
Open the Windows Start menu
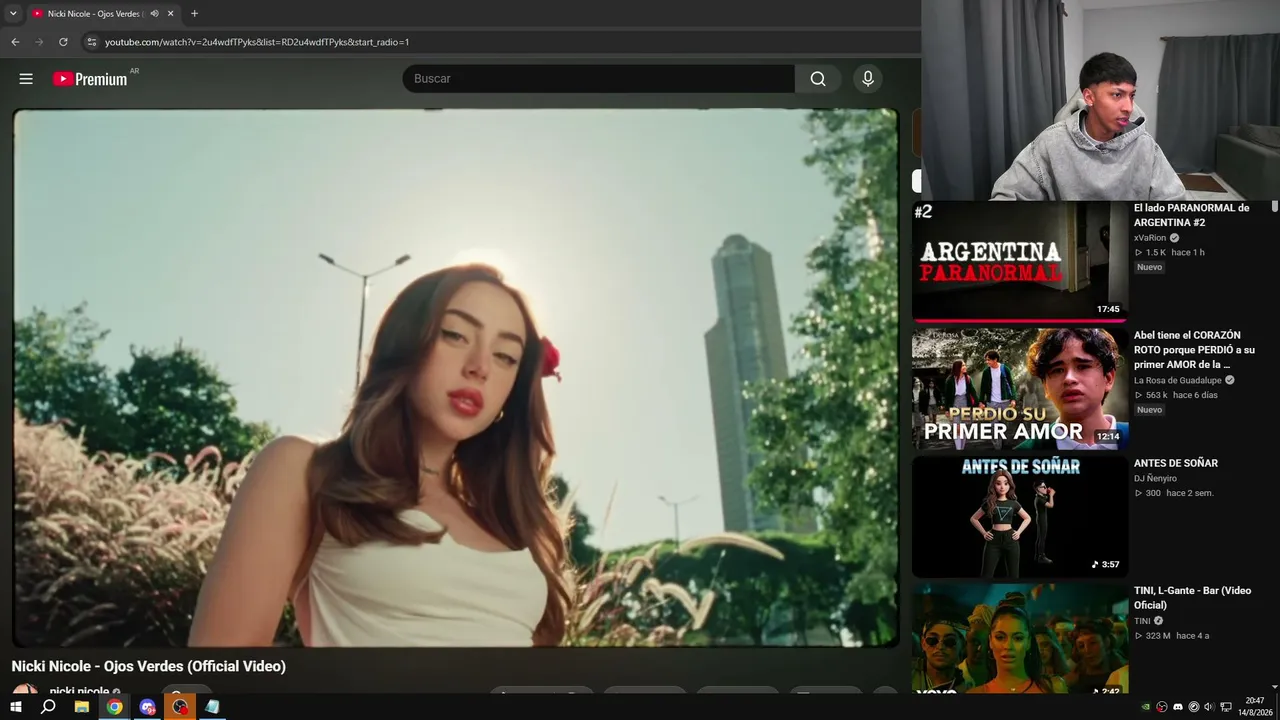point(15,707)
